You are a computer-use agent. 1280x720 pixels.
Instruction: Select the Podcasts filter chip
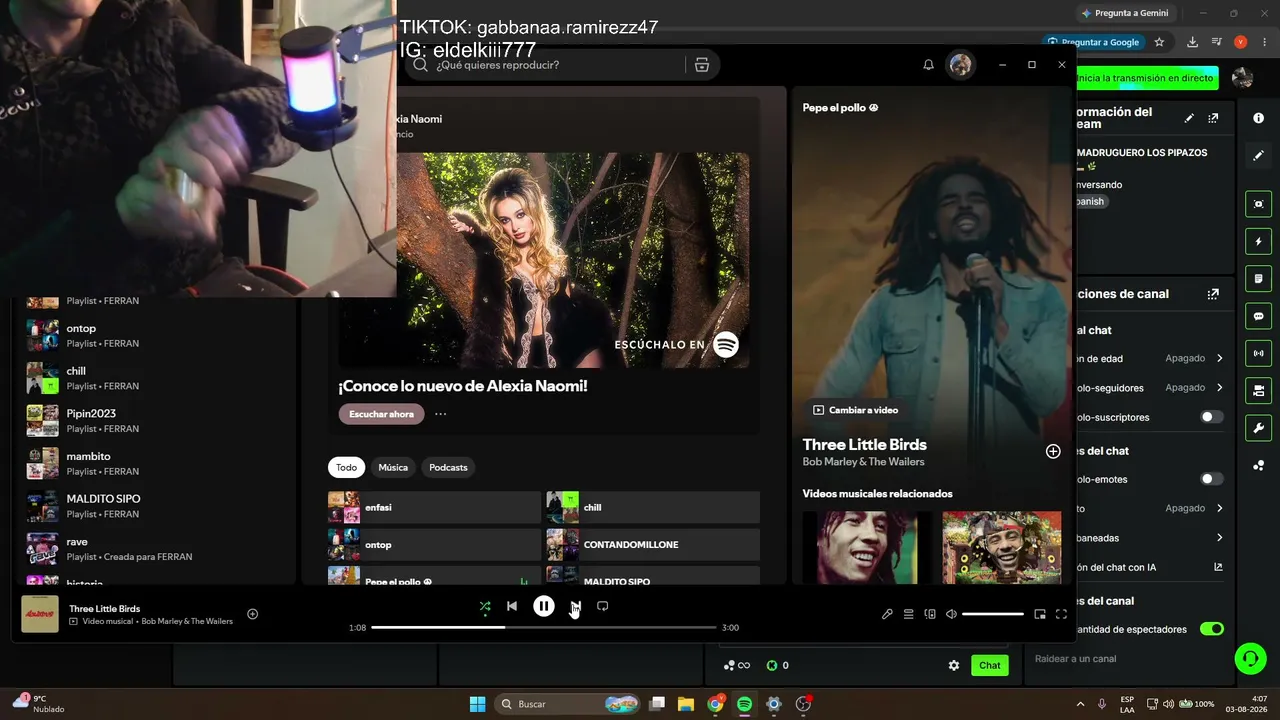(448, 467)
